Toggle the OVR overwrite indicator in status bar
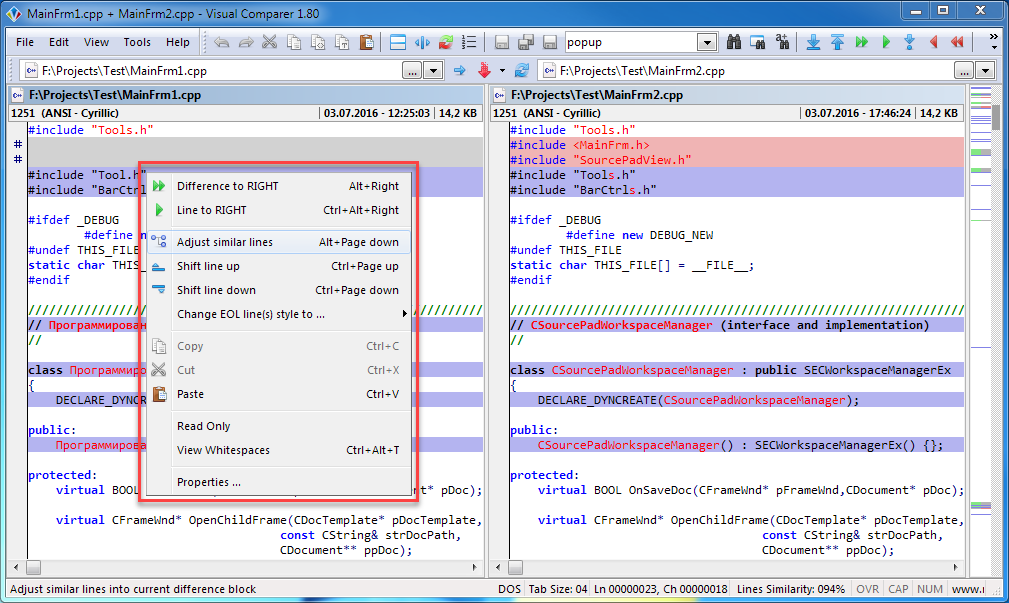The image size is (1009, 603). [x=867, y=589]
